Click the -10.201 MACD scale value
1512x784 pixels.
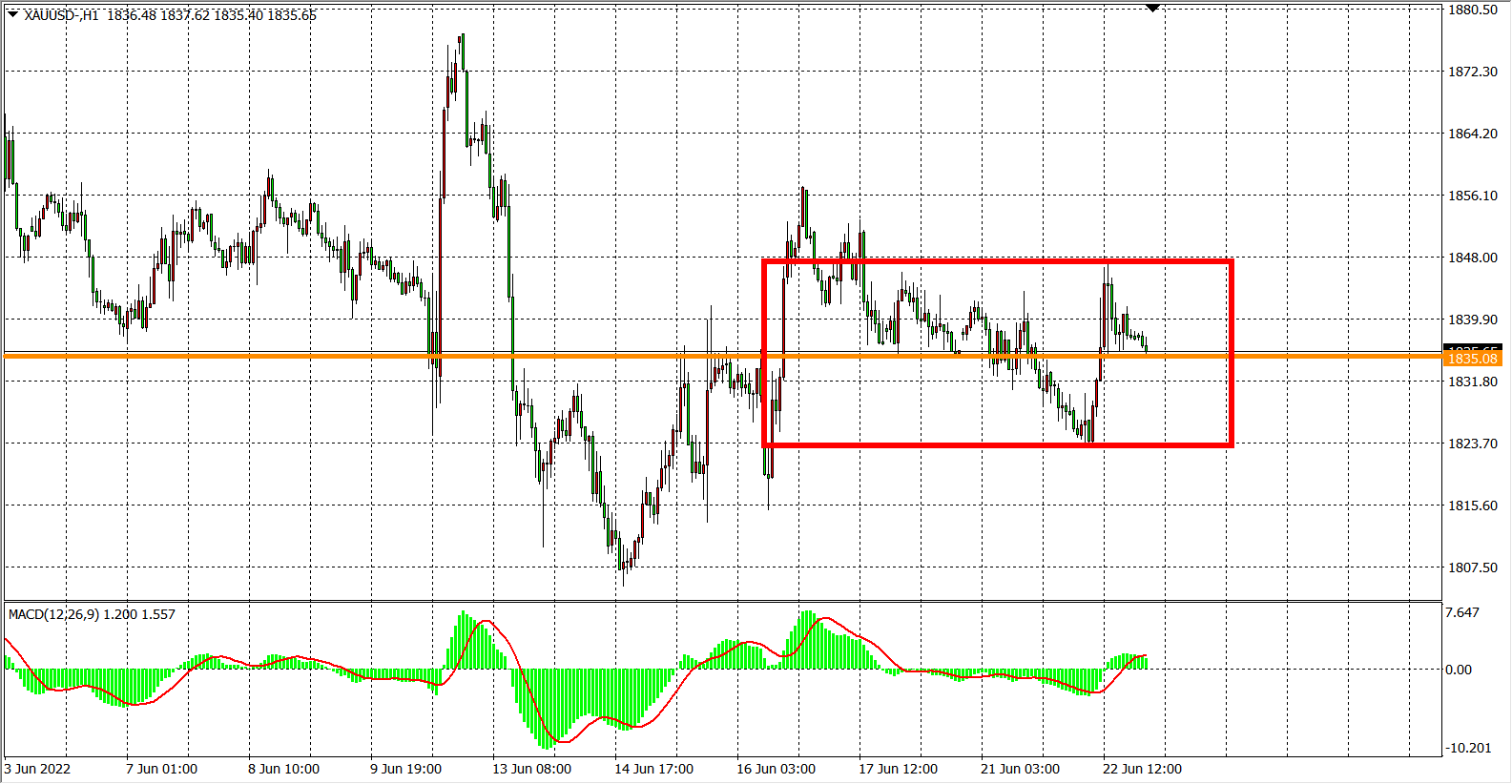point(1468,748)
